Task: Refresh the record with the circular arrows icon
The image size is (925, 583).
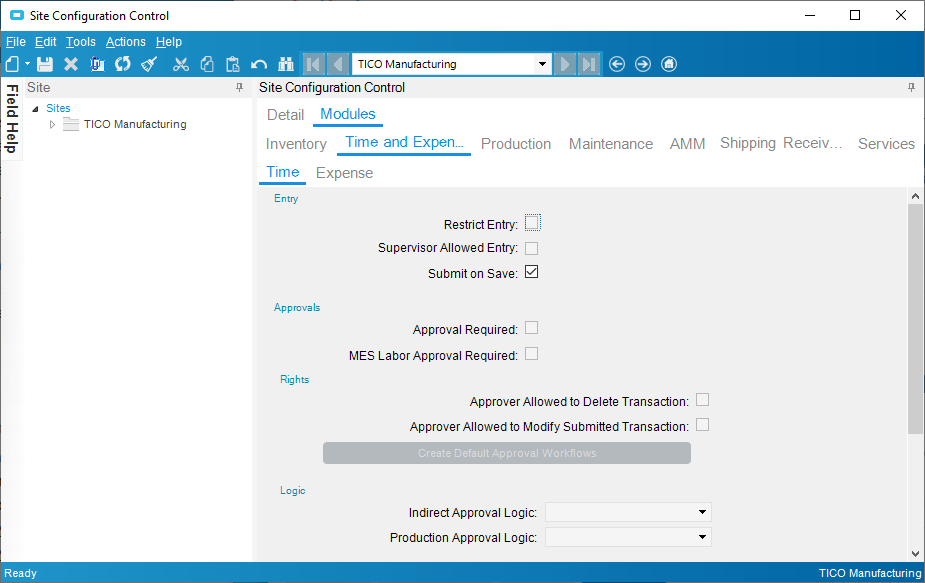Action: pyautogui.click(x=123, y=64)
